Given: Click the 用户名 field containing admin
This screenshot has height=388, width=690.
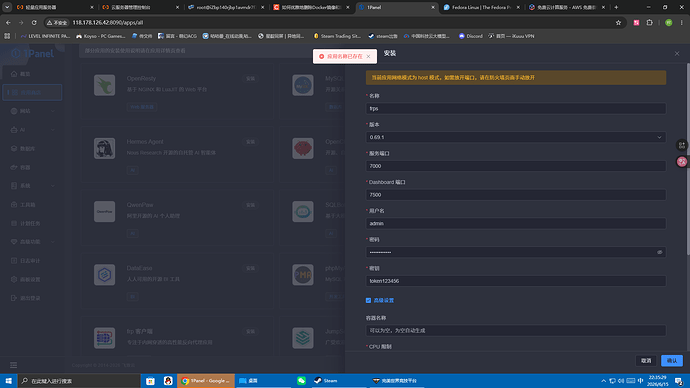Looking at the screenshot, I should click(x=516, y=223).
